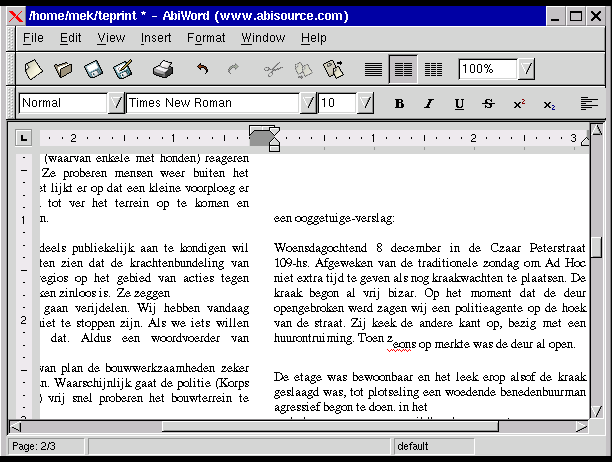Toggle italic text style

pyautogui.click(x=429, y=103)
